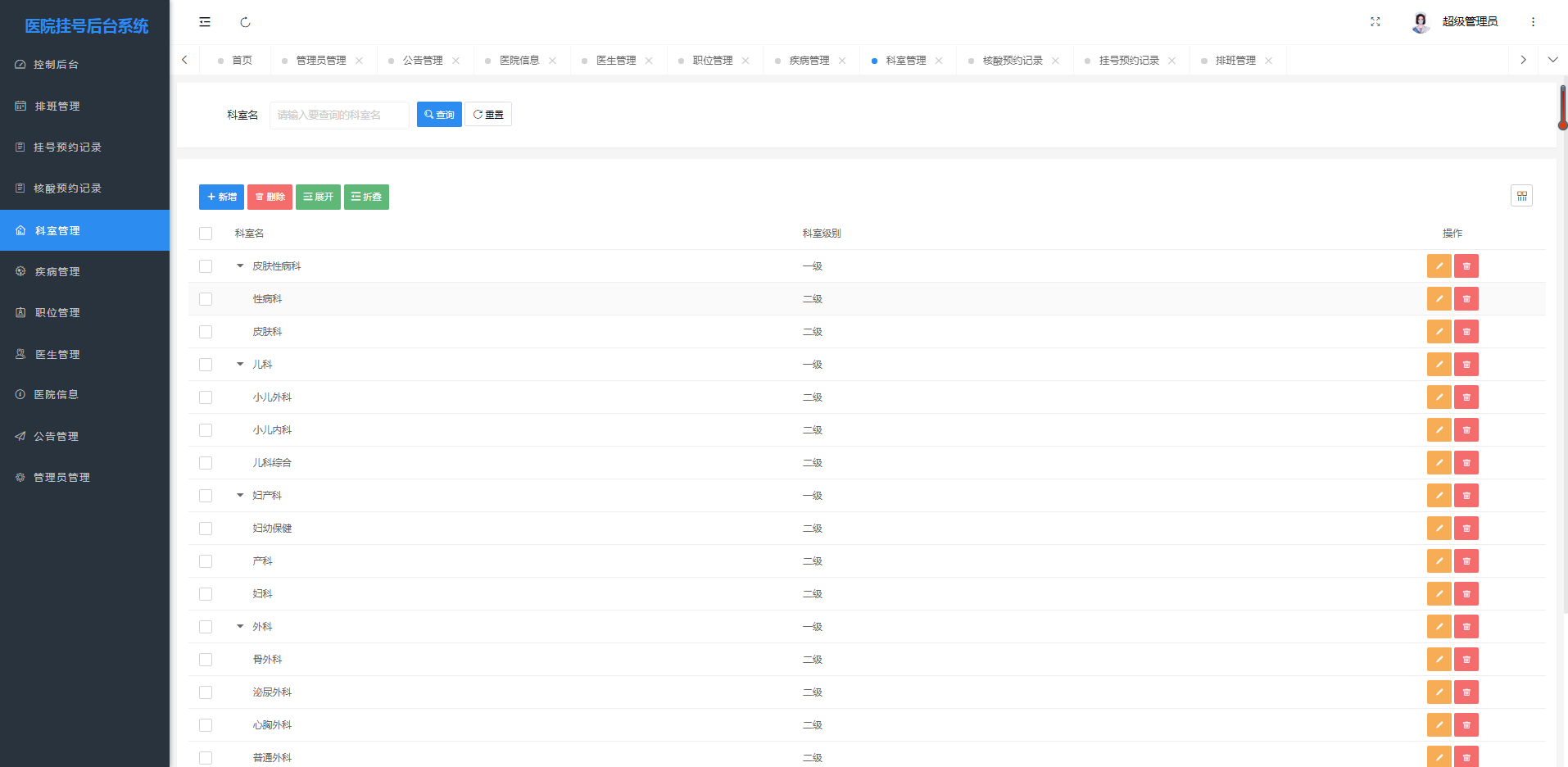Toggle the select-all checkbox in table header

coord(205,234)
